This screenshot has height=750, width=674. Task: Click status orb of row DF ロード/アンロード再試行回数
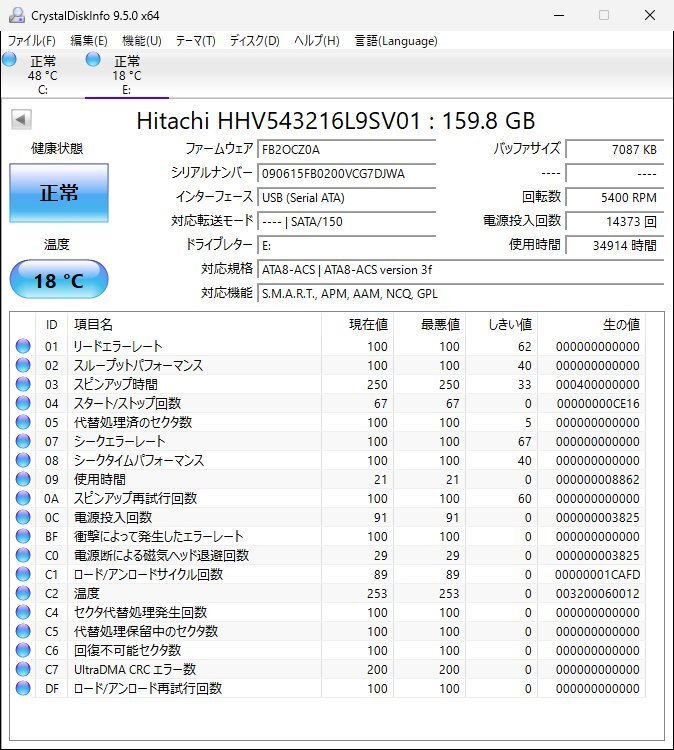[x=23, y=688]
